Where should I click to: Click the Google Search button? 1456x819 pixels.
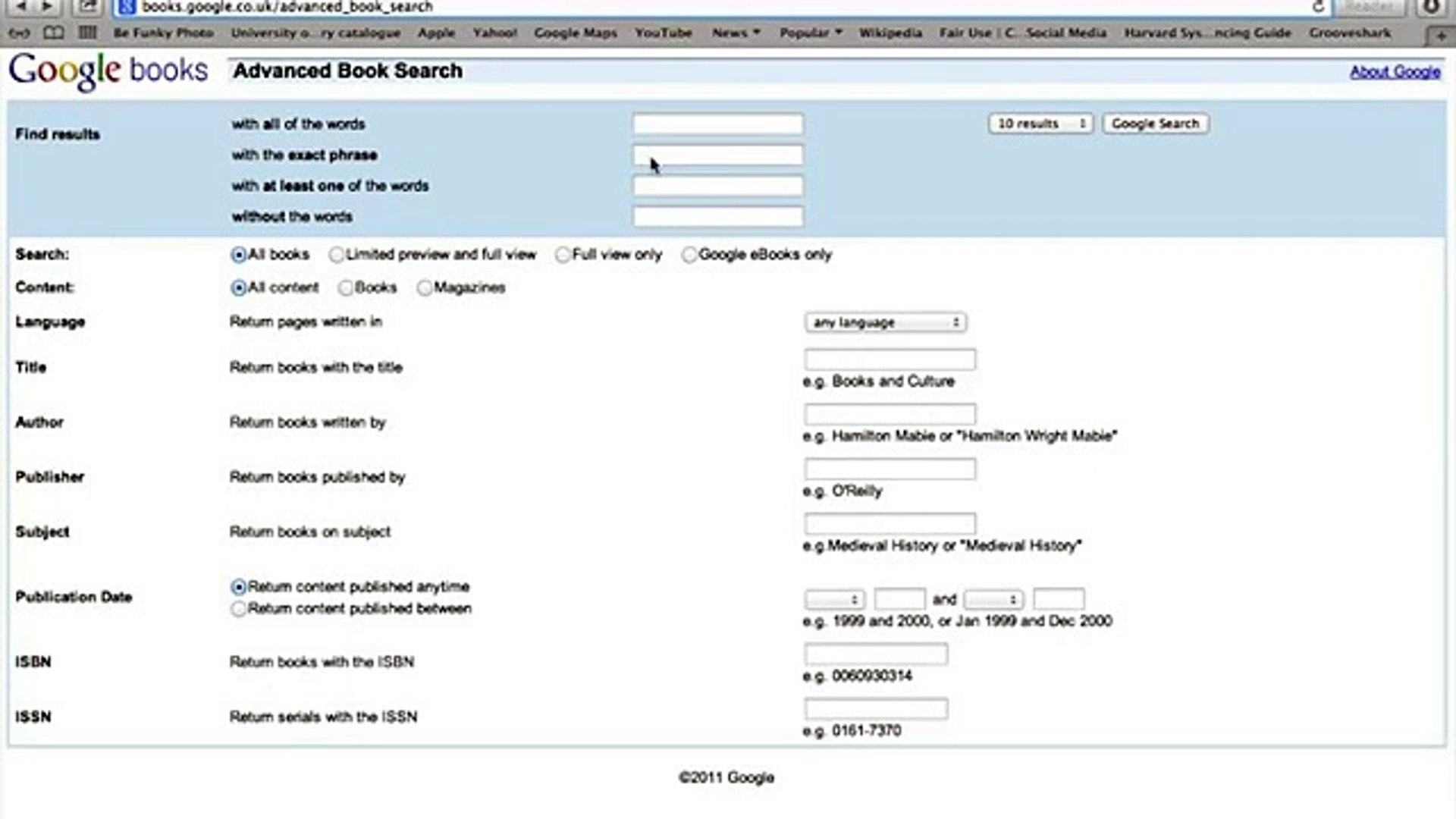point(1155,124)
